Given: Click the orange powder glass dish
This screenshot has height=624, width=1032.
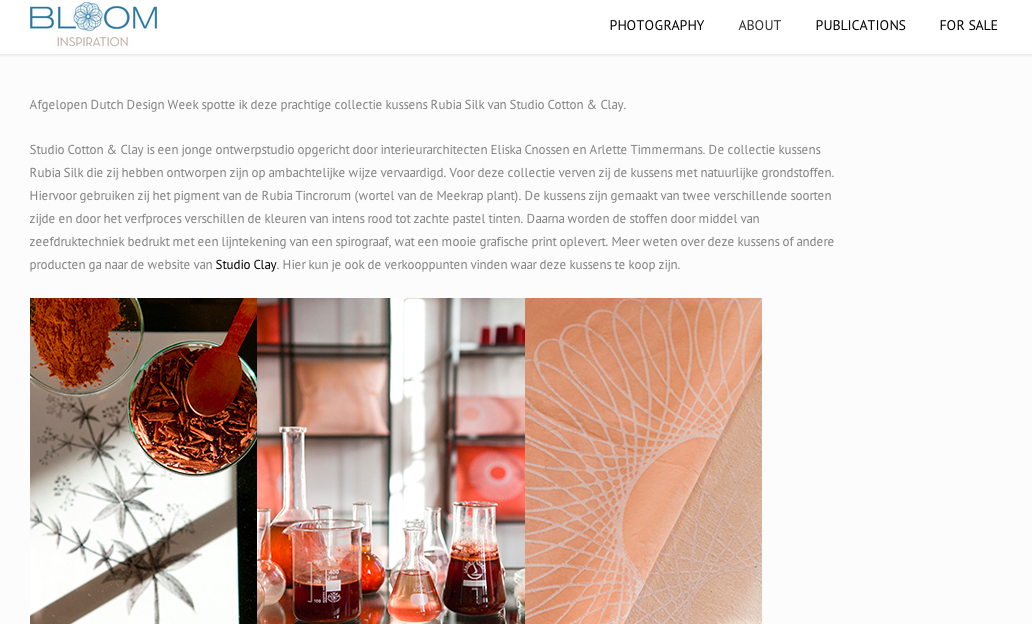Looking at the screenshot, I should click(x=86, y=344).
